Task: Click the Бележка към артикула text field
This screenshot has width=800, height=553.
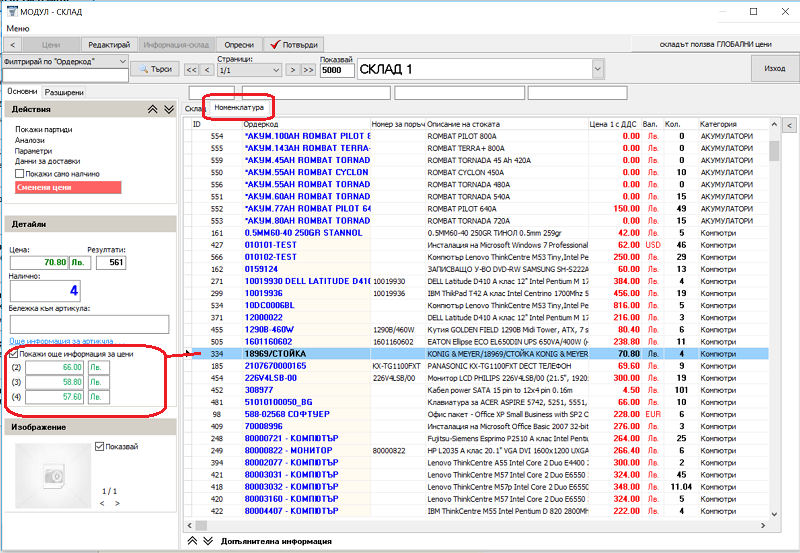Action: coord(89,324)
